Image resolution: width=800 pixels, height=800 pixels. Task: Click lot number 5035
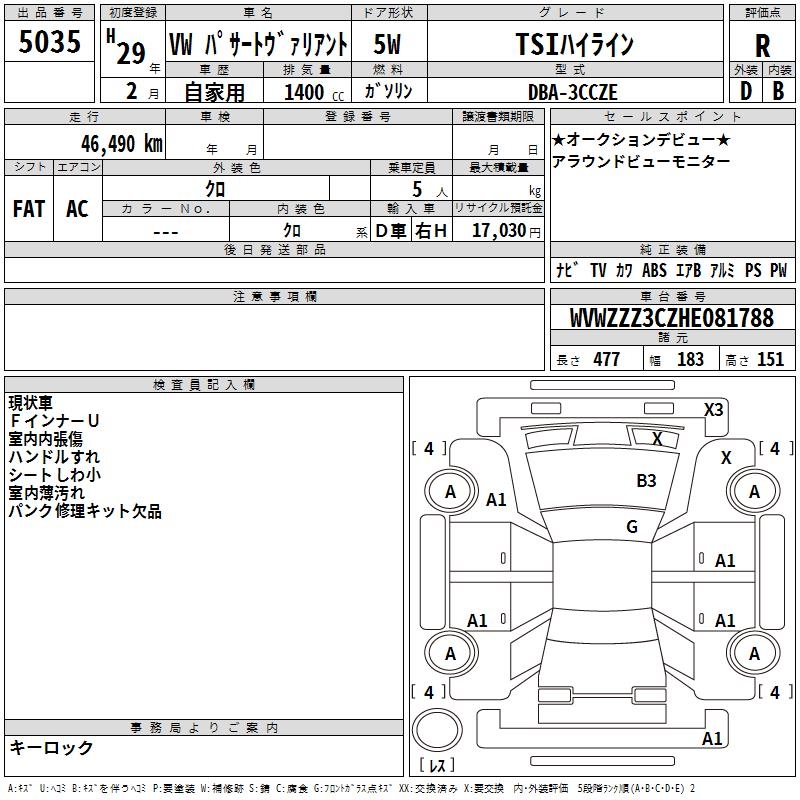(x=49, y=41)
